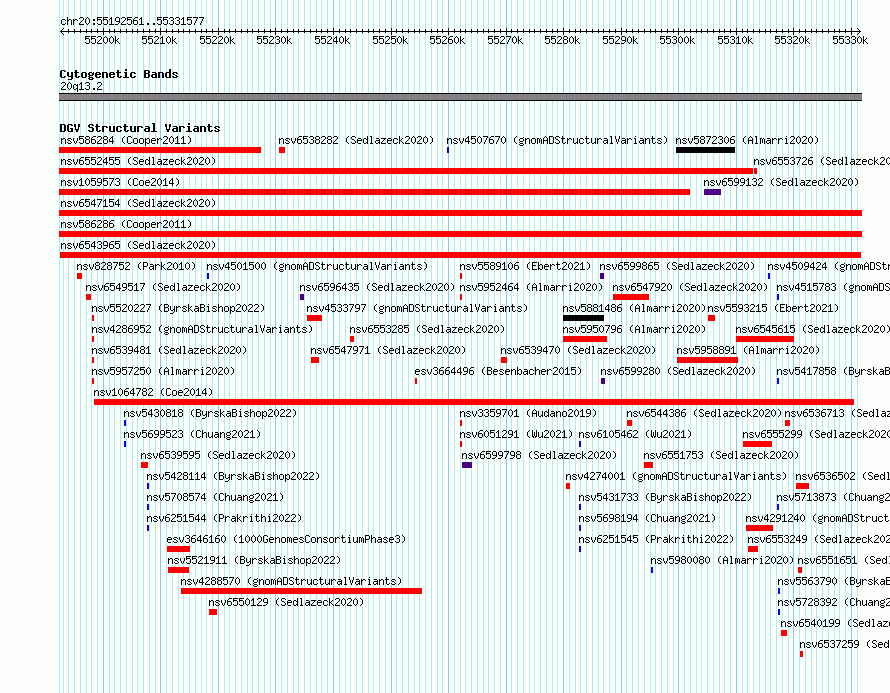Open the nsv5428114 (ByrskaBishop2022) label
The height and width of the screenshot is (693, 890).
[233, 476]
